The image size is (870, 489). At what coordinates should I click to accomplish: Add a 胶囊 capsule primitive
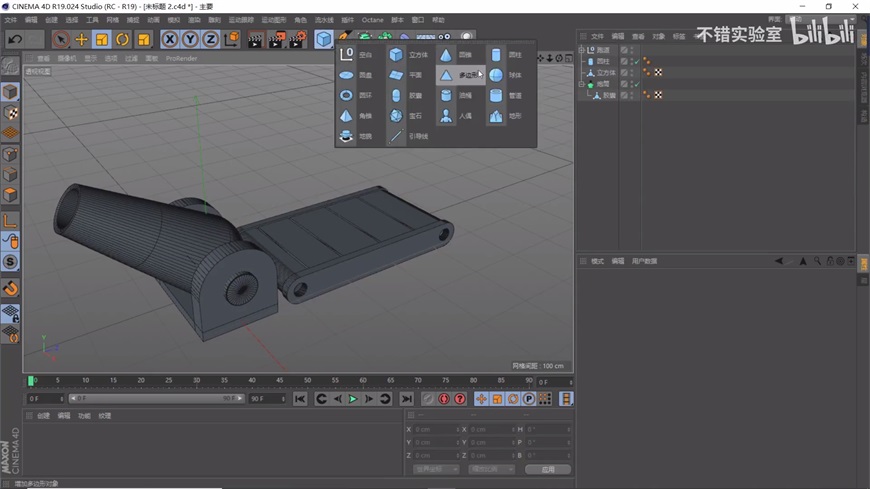(397, 96)
